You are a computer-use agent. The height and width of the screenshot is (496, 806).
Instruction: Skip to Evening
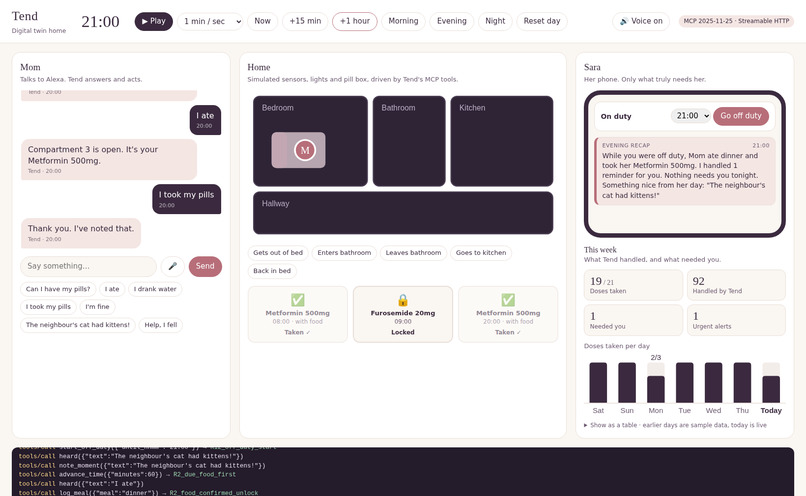click(x=452, y=21)
